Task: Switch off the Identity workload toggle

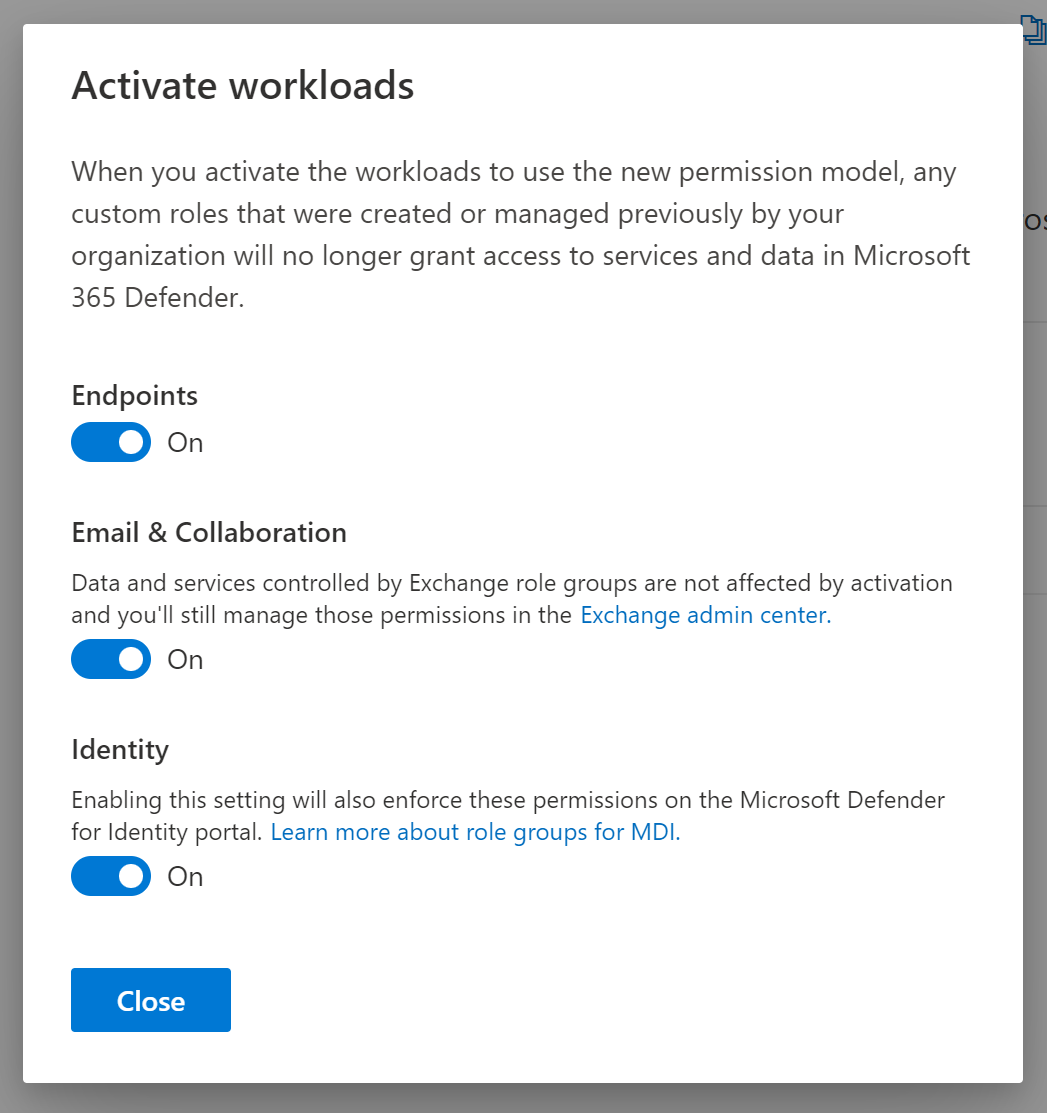Action: 110,877
